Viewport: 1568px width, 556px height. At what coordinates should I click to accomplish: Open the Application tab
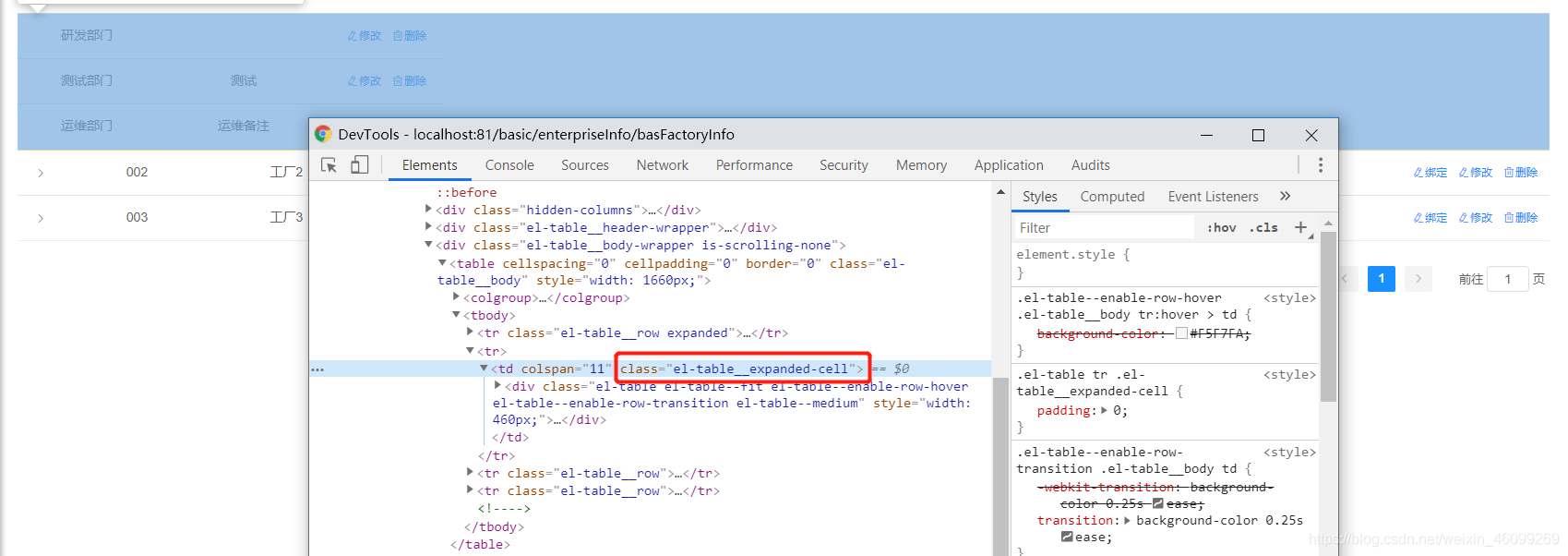click(1009, 165)
